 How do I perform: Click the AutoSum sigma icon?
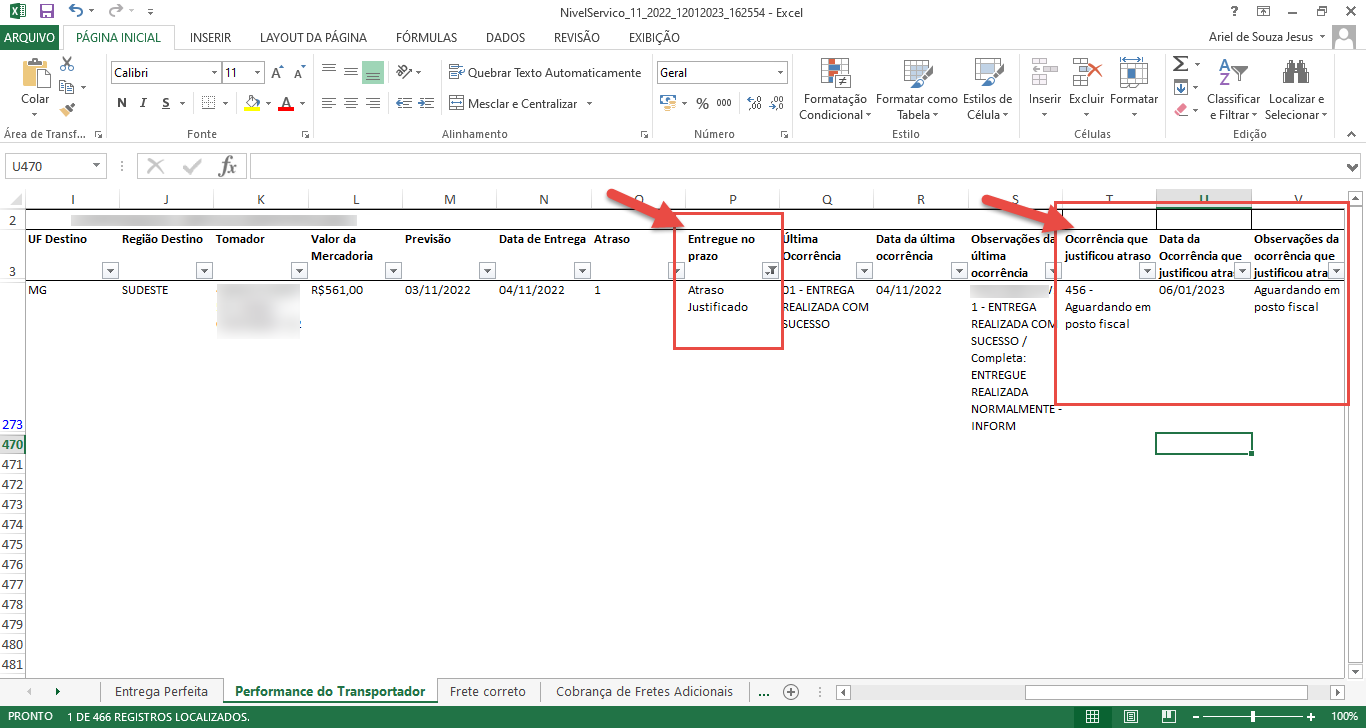coord(1180,63)
